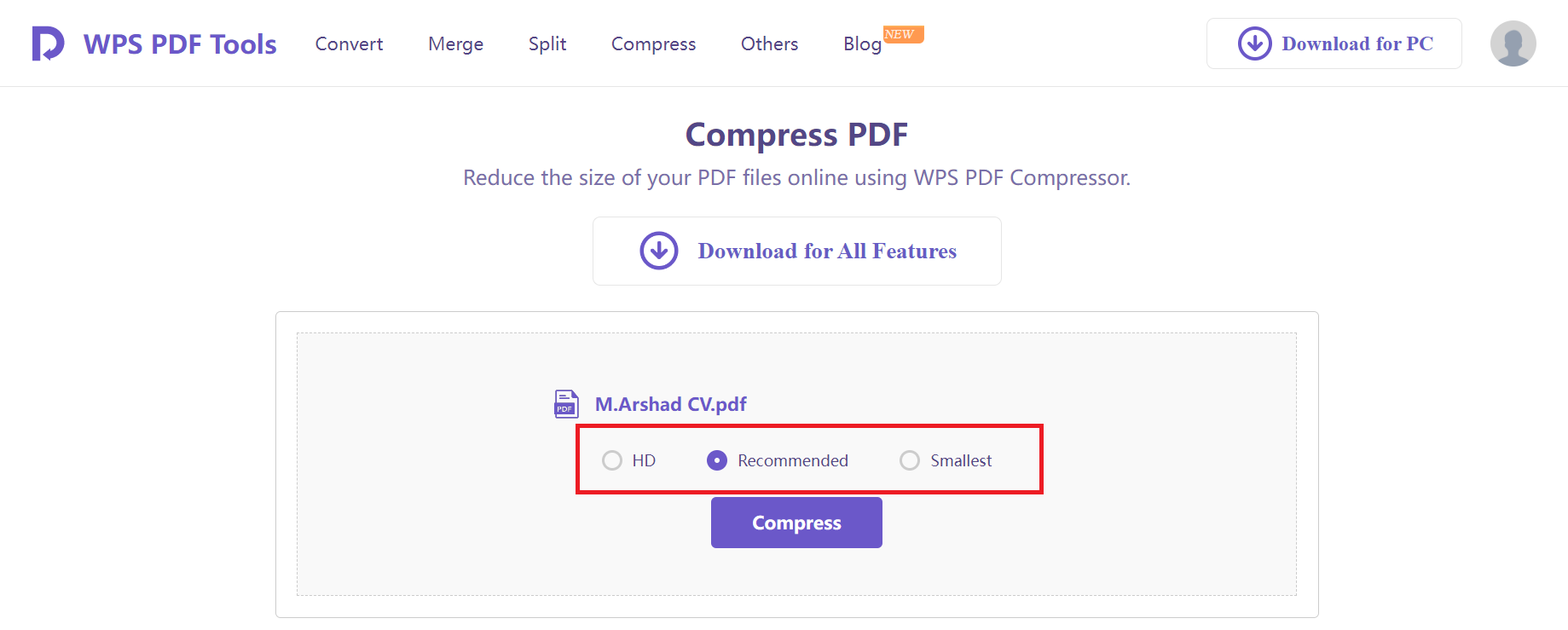This screenshot has height=630, width=1568.
Task: Open the Blog page
Action: click(x=861, y=43)
